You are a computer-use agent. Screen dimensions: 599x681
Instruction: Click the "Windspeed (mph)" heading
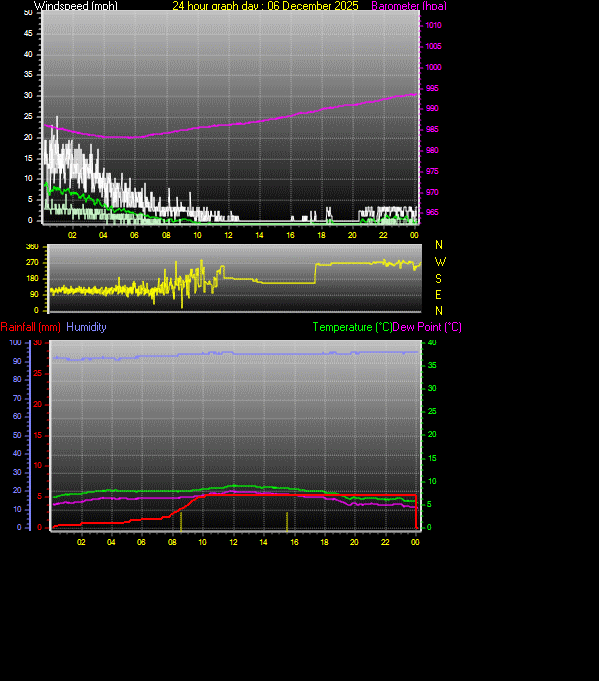pyautogui.click(x=76, y=6)
